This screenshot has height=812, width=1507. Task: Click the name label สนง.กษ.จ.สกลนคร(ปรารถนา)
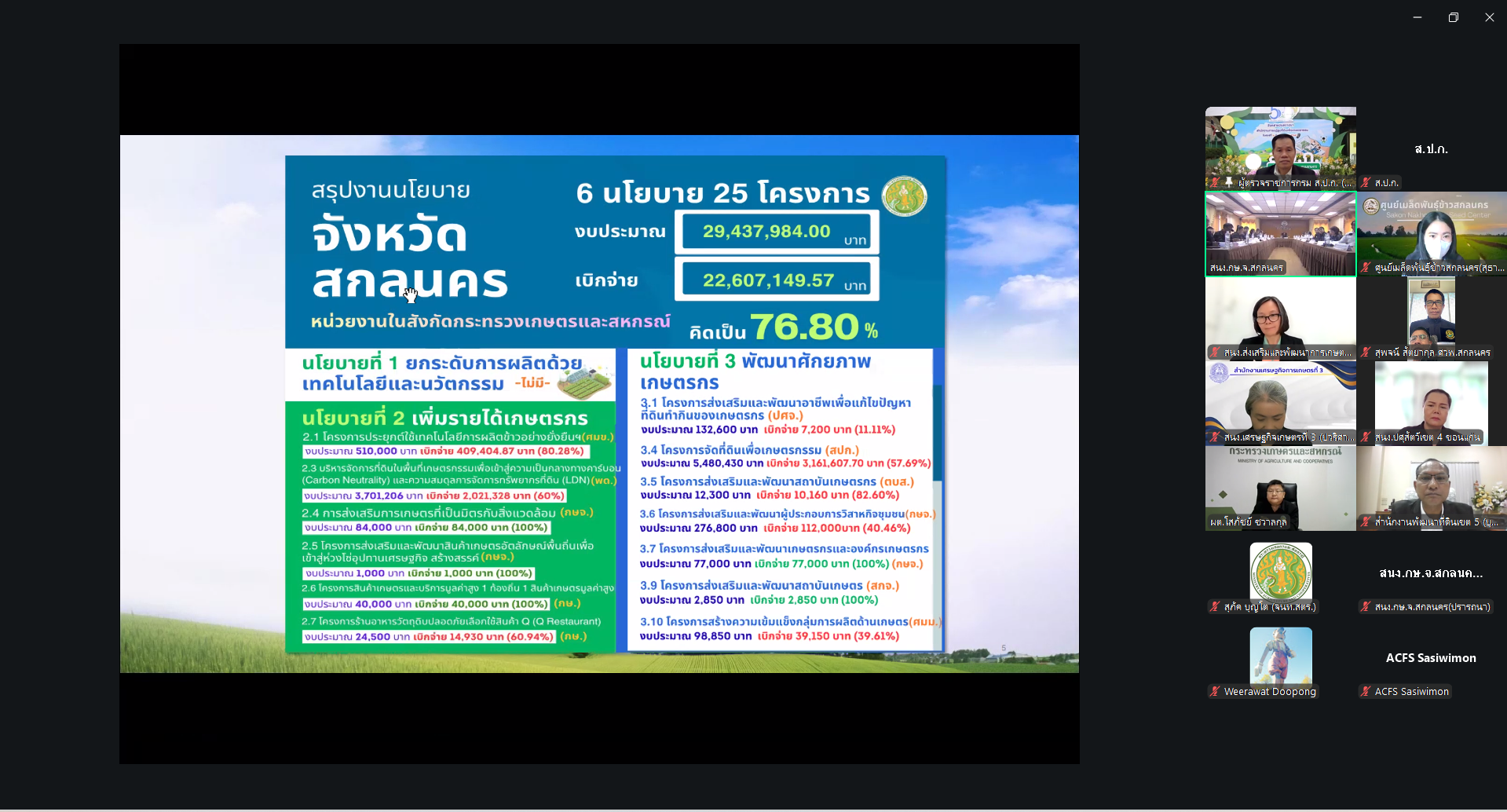pyautogui.click(x=1432, y=607)
